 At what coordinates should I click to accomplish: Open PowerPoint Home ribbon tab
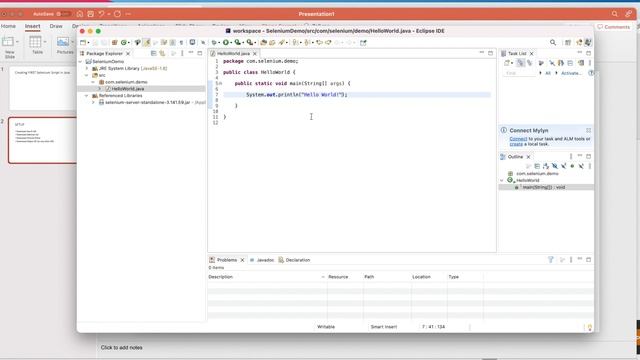[x=8, y=26]
